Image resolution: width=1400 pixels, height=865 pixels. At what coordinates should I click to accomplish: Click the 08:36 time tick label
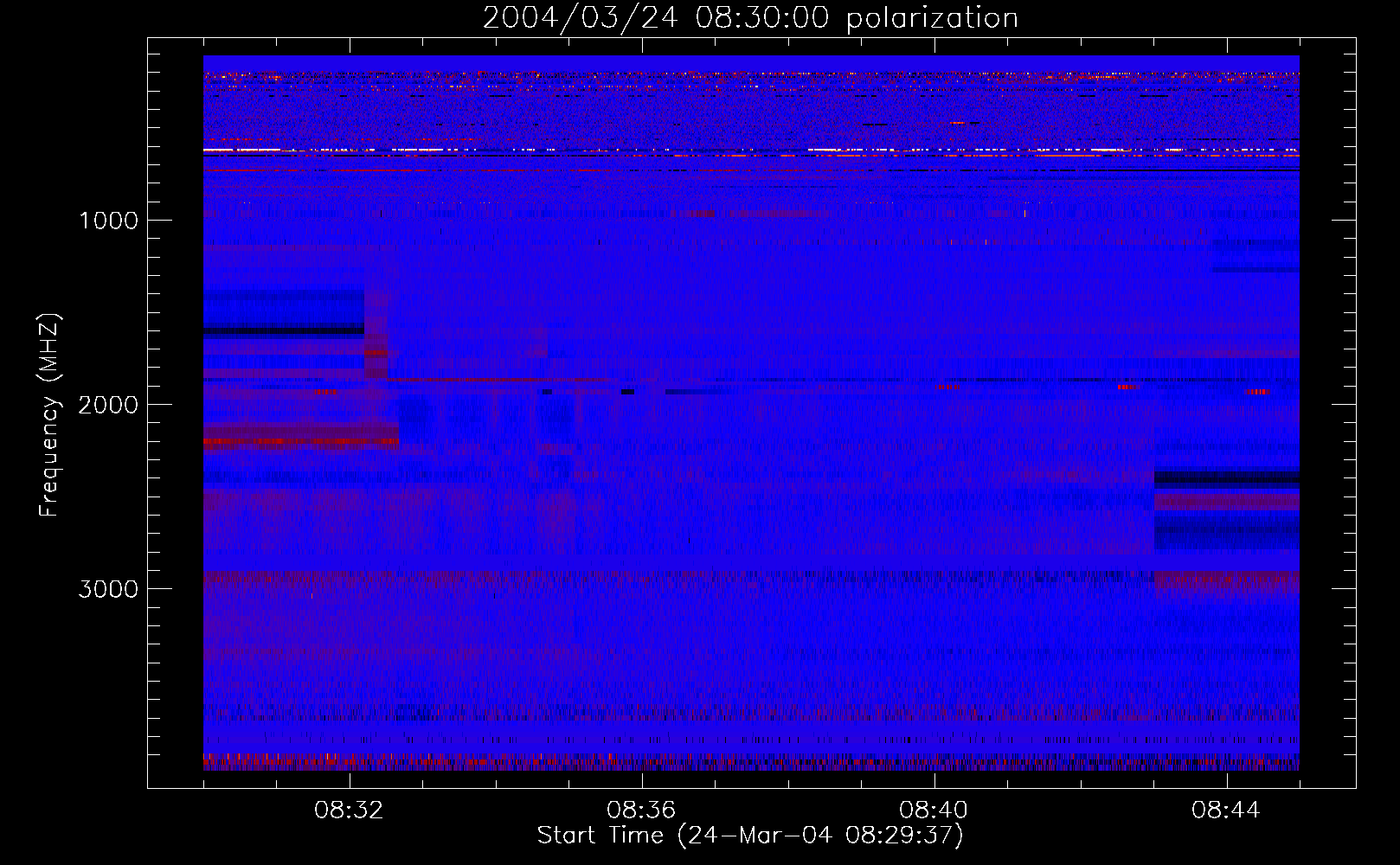coord(641,811)
